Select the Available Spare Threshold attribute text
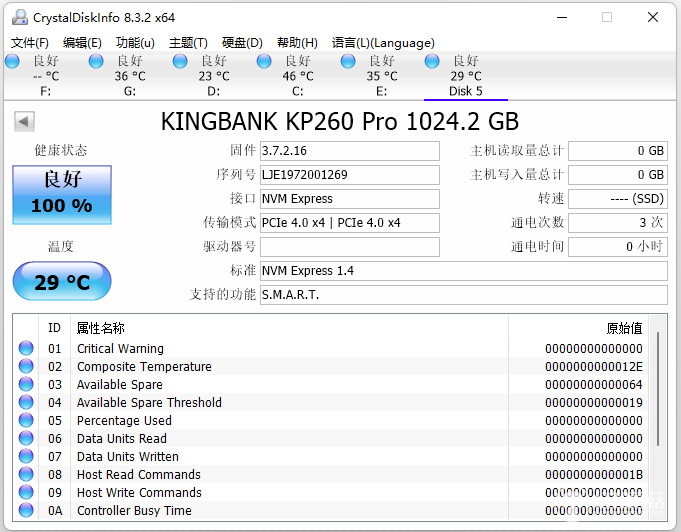Image resolution: width=681 pixels, height=532 pixels. (149, 403)
